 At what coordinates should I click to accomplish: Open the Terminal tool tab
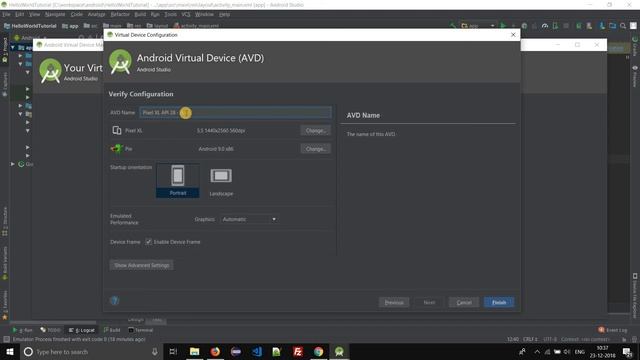(x=140, y=330)
